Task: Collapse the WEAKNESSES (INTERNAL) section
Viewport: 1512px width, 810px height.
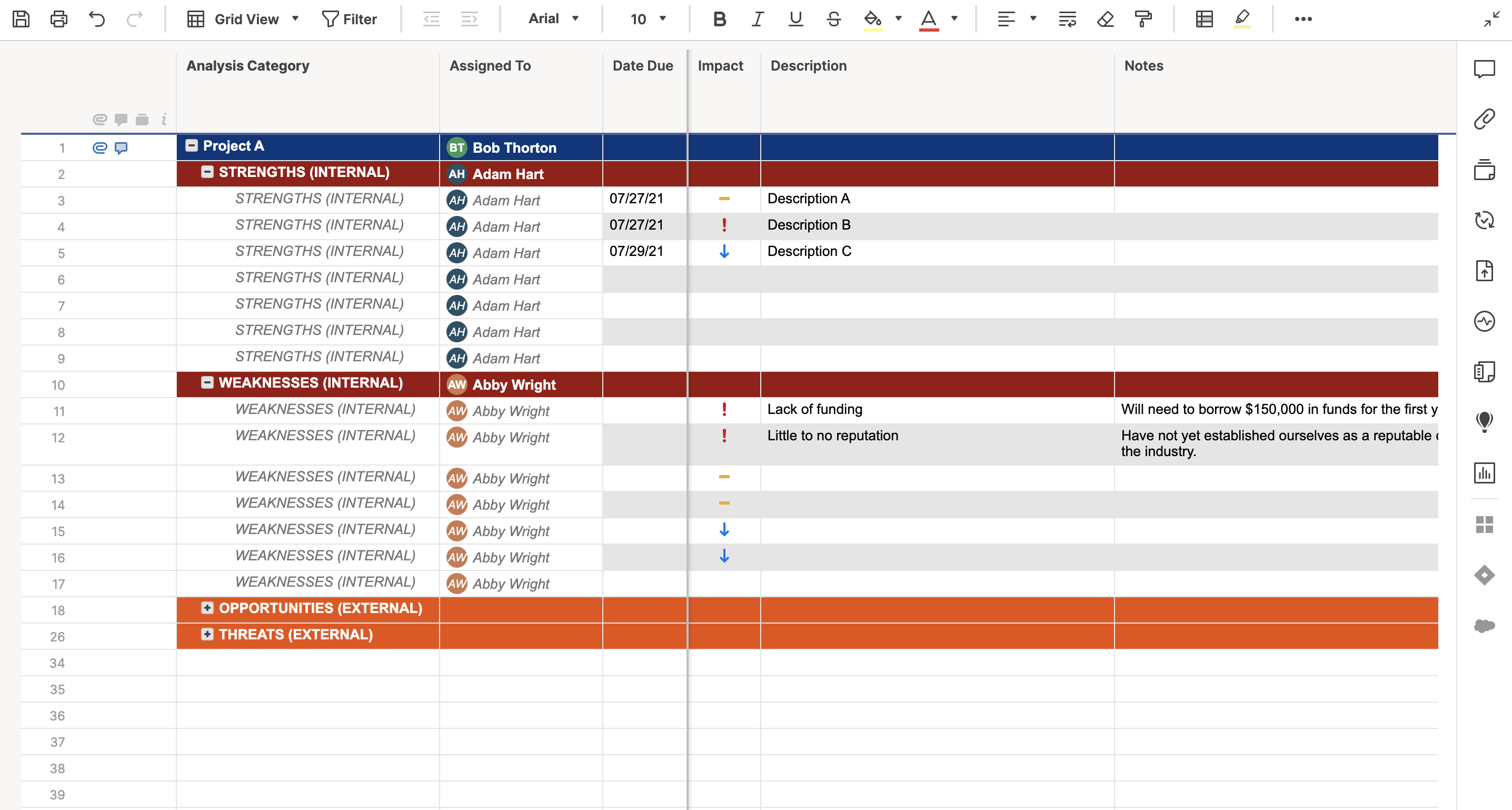Action: coord(207,382)
